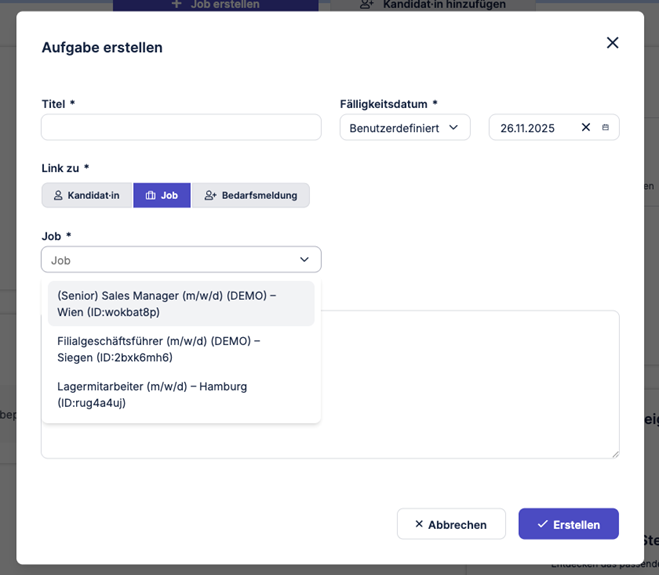Select the Kandidat·in link option
Image resolution: width=659 pixels, height=575 pixels.
tap(86, 195)
